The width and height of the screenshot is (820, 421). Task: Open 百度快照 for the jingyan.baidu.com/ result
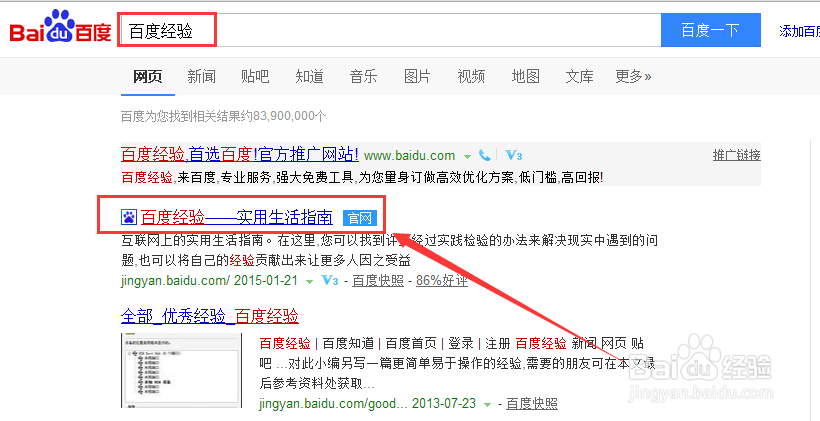tap(378, 281)
